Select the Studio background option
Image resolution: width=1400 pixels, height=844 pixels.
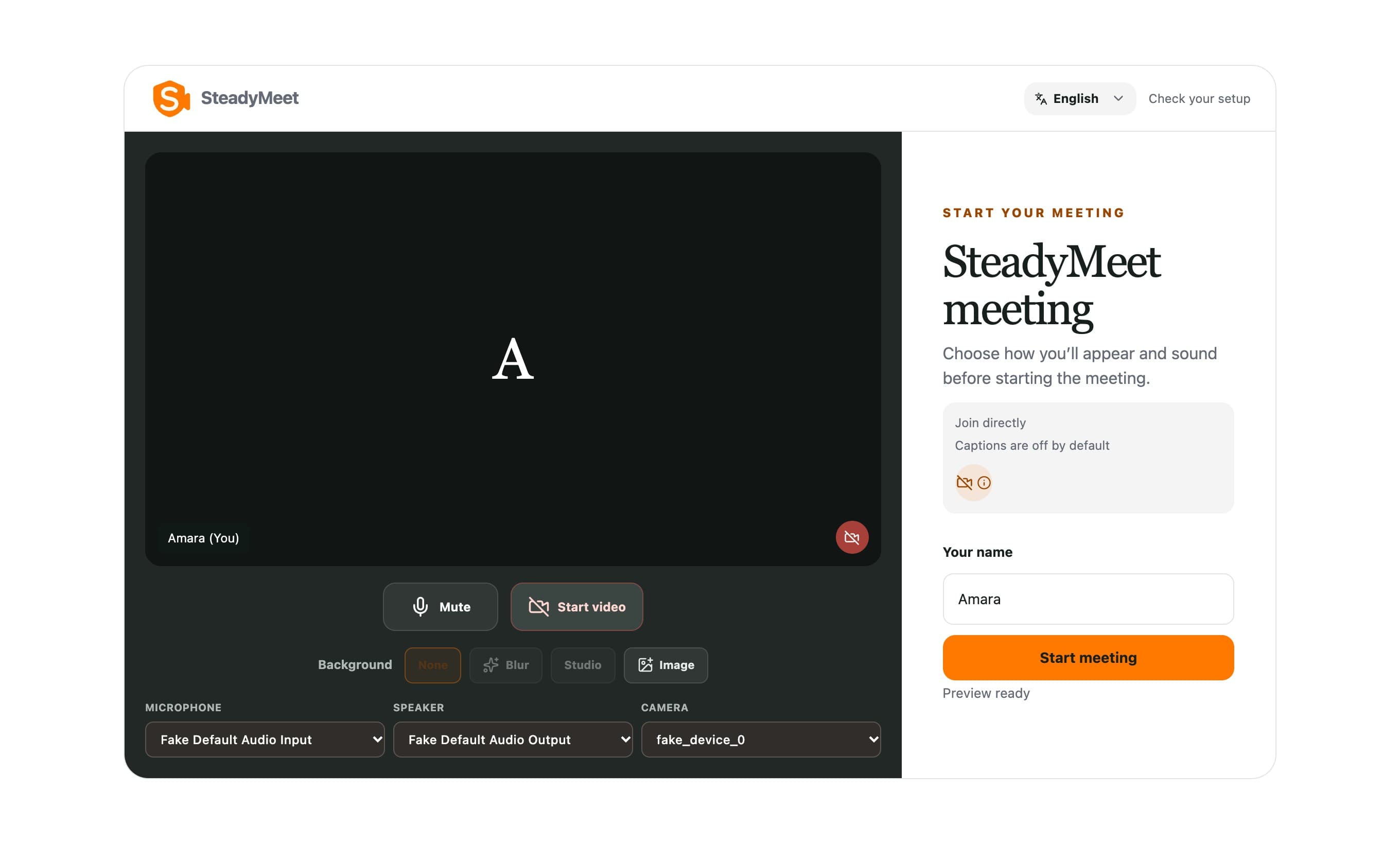click(x=582, y=665)
